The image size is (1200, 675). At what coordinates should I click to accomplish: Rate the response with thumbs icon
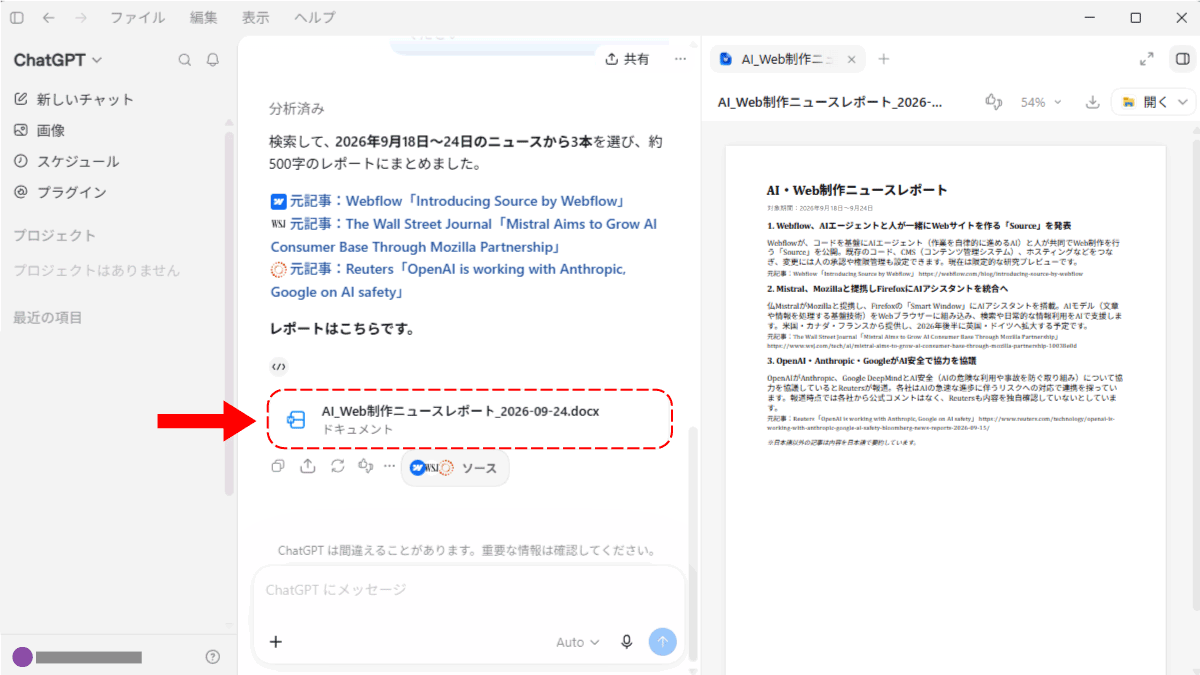coord(366,466)
